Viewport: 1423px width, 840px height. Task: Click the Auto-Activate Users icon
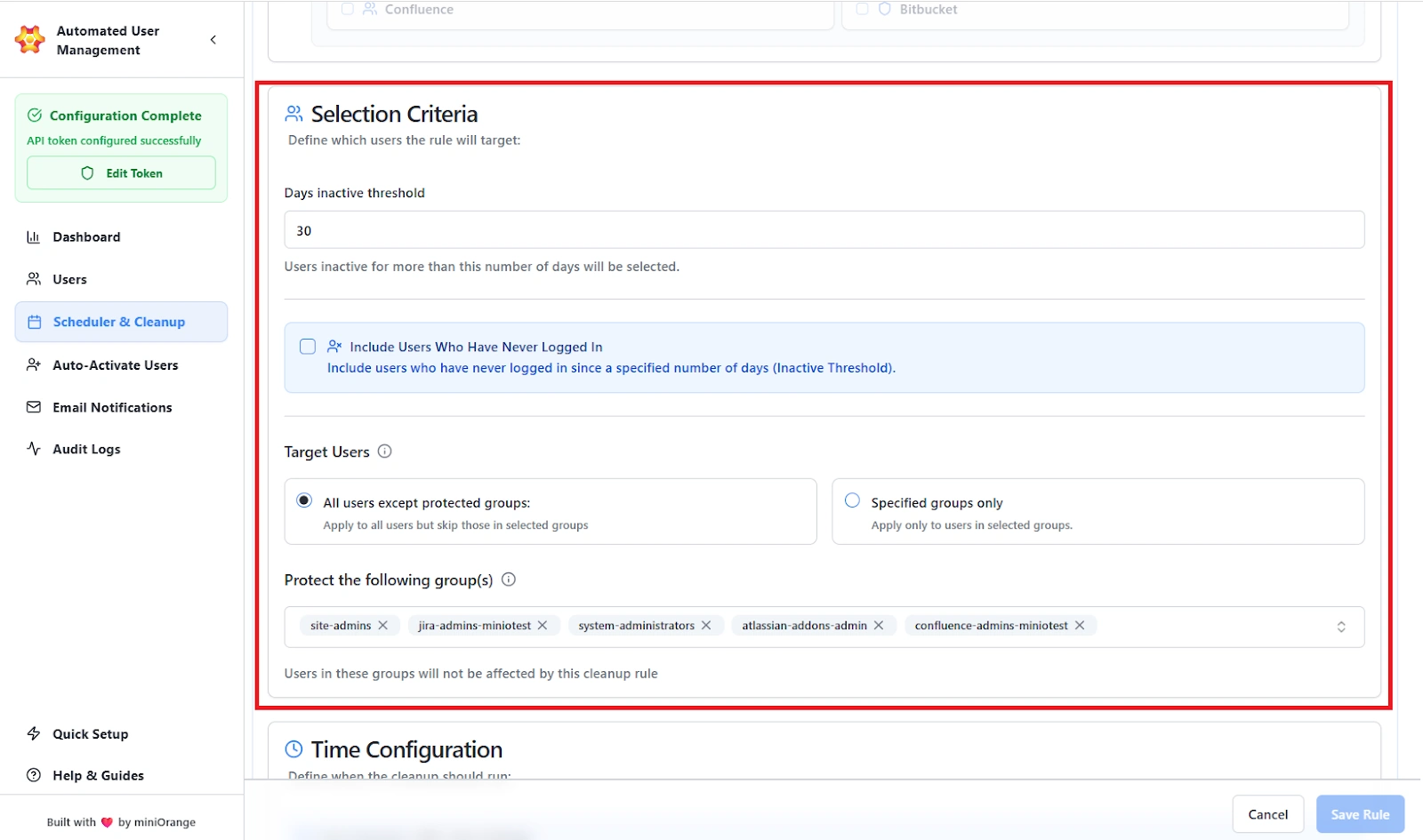[x=34, y=364]
